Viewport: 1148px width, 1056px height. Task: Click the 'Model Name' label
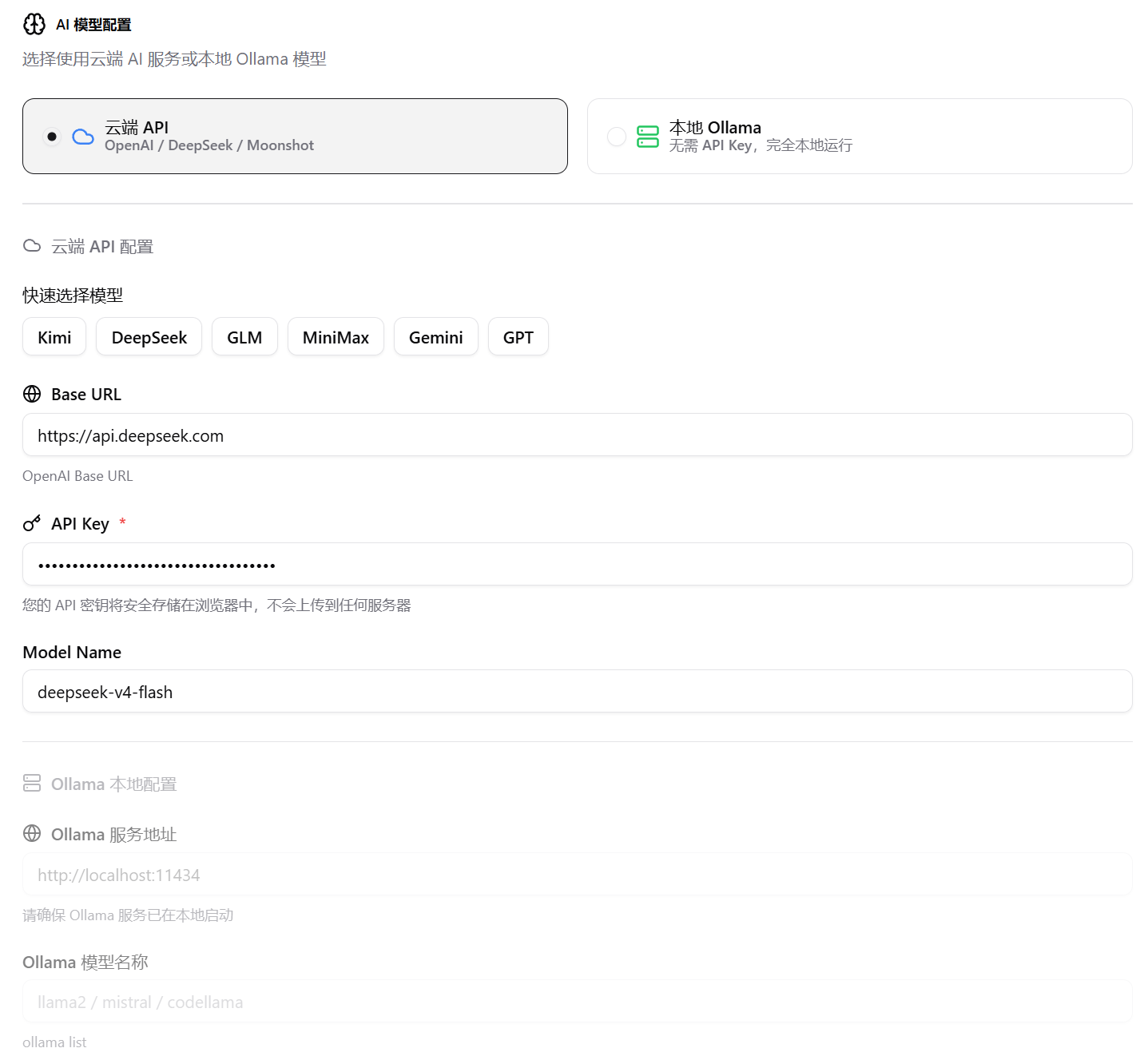pos(72,653)
